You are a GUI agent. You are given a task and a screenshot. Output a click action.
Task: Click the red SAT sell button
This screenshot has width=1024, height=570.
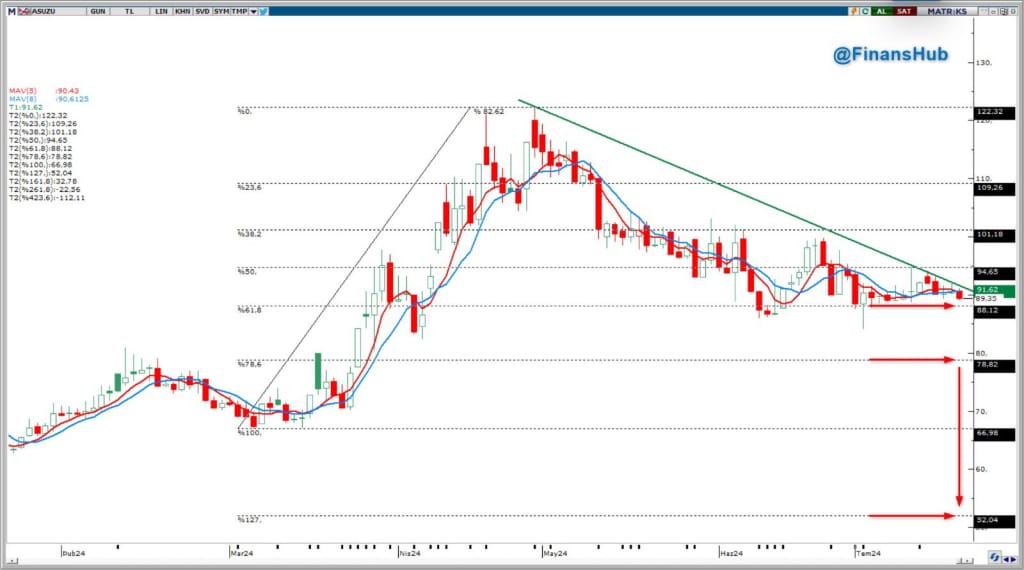pos(904,11)
